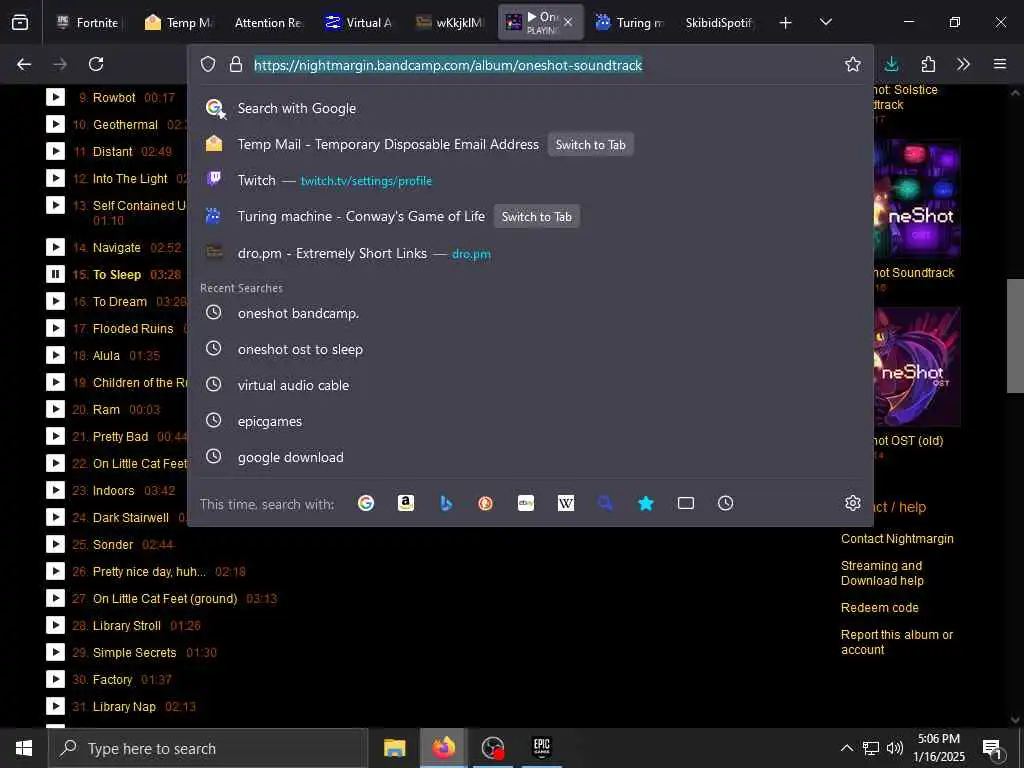Open the Firefox hamburger application menu

click(x=1000, y=64)
